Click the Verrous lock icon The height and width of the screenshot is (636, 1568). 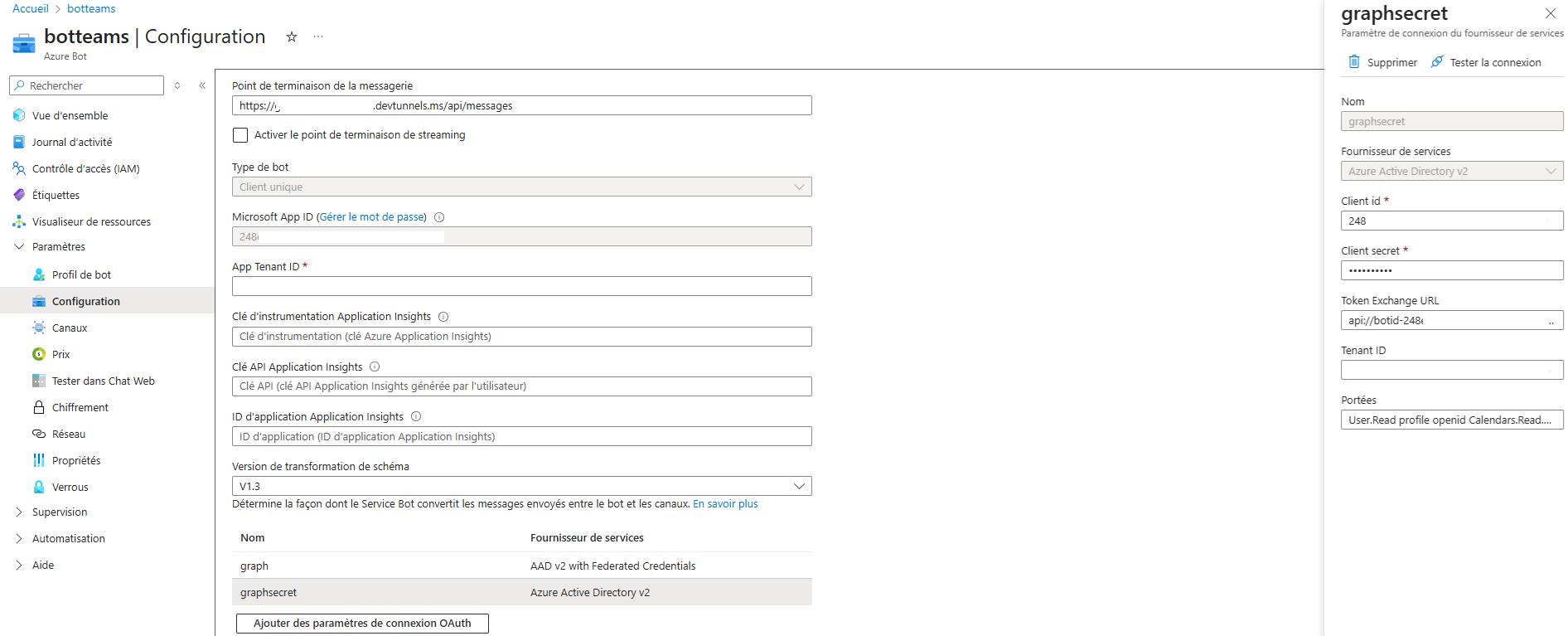pos(39,487)
